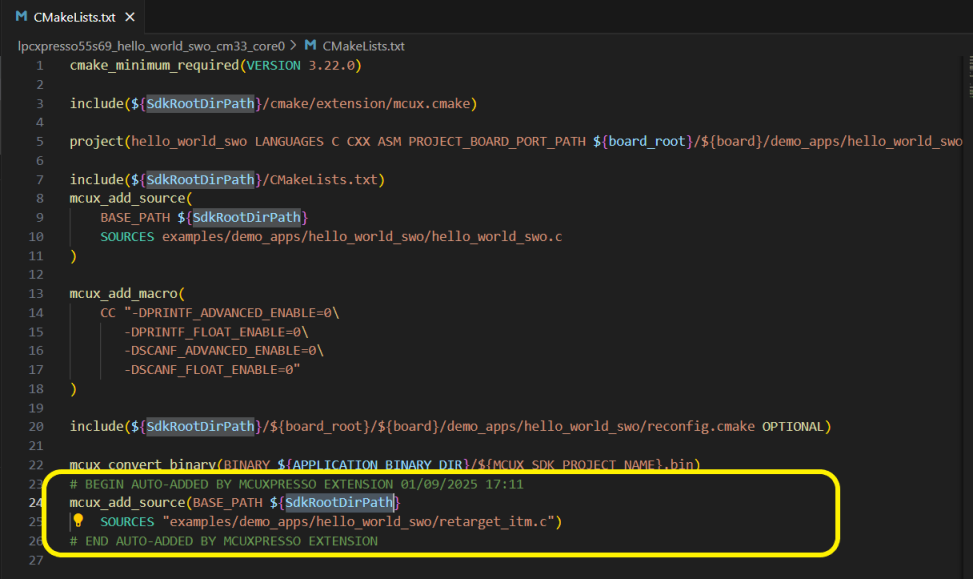Open the quick fix lightbulb on line 25
The height and width of the screenshot is (579, 973).
(x=78, y=521)
